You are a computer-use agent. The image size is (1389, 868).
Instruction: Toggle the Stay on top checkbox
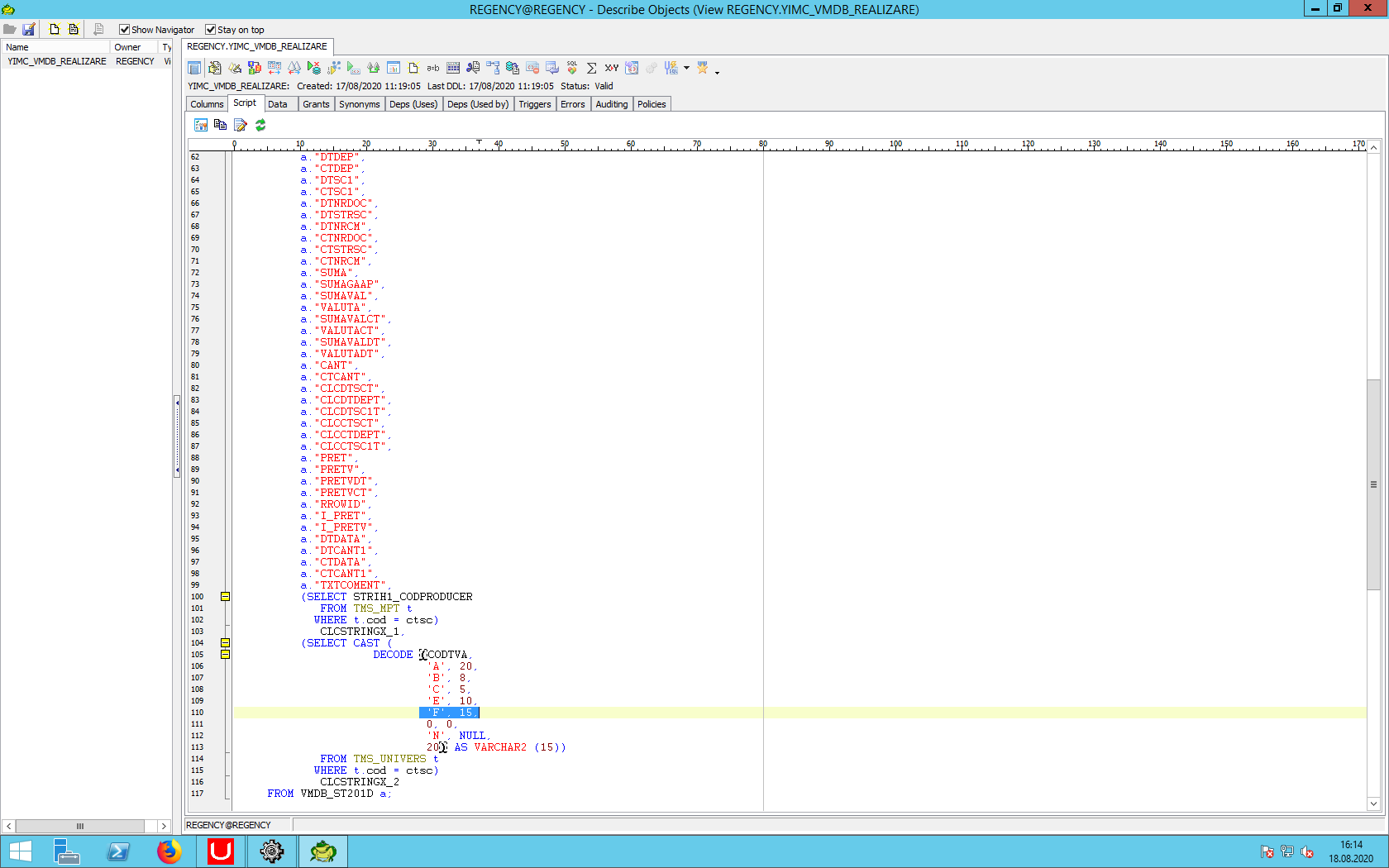(210, 30)
